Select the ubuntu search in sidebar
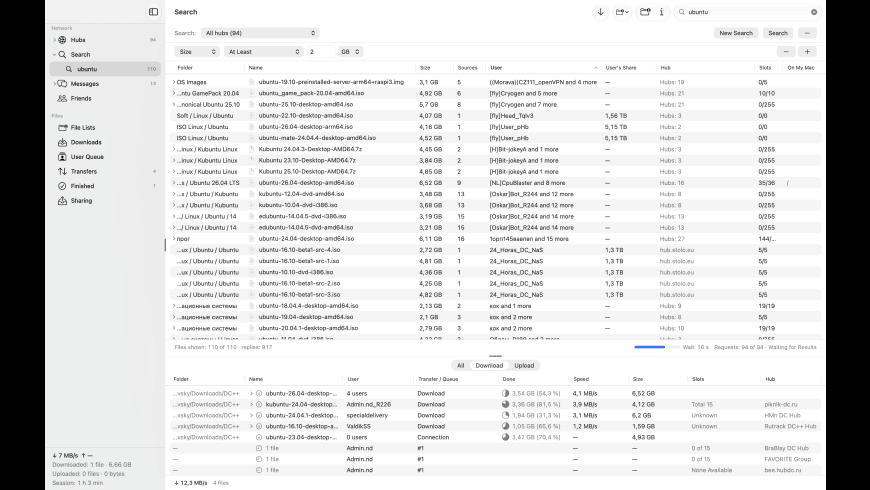The height and width of the screenshot is (490, 870). point(105,69)
